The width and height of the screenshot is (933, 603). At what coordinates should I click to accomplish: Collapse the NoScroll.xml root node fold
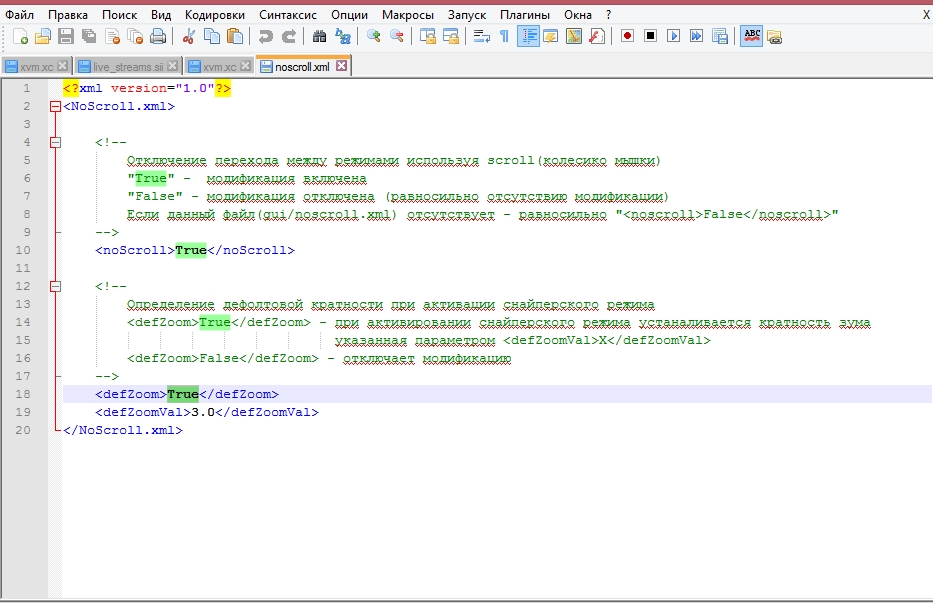[x=55, y=107]
